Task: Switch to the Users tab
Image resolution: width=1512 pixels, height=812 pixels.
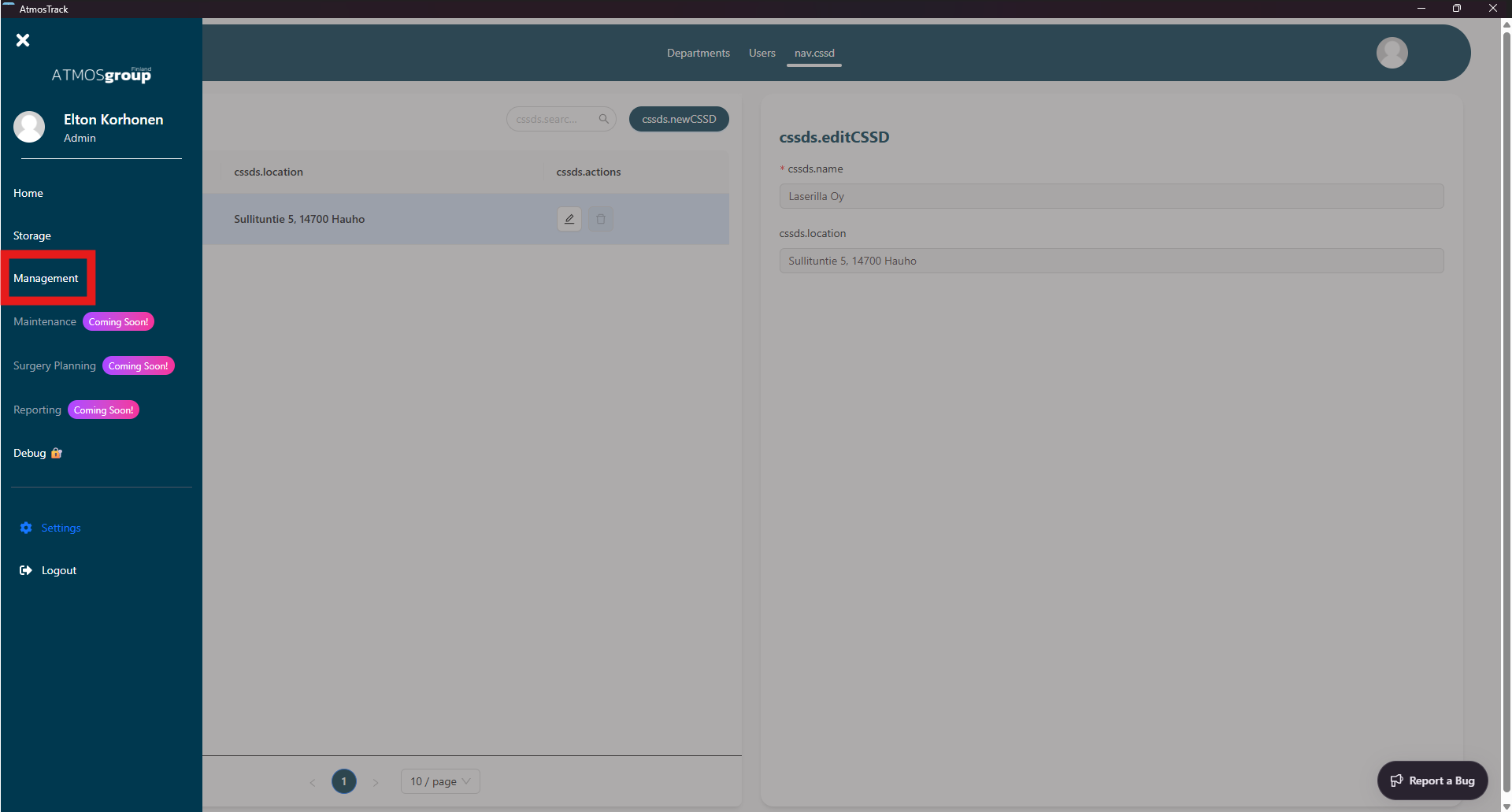Action: [x=762, y=53]
